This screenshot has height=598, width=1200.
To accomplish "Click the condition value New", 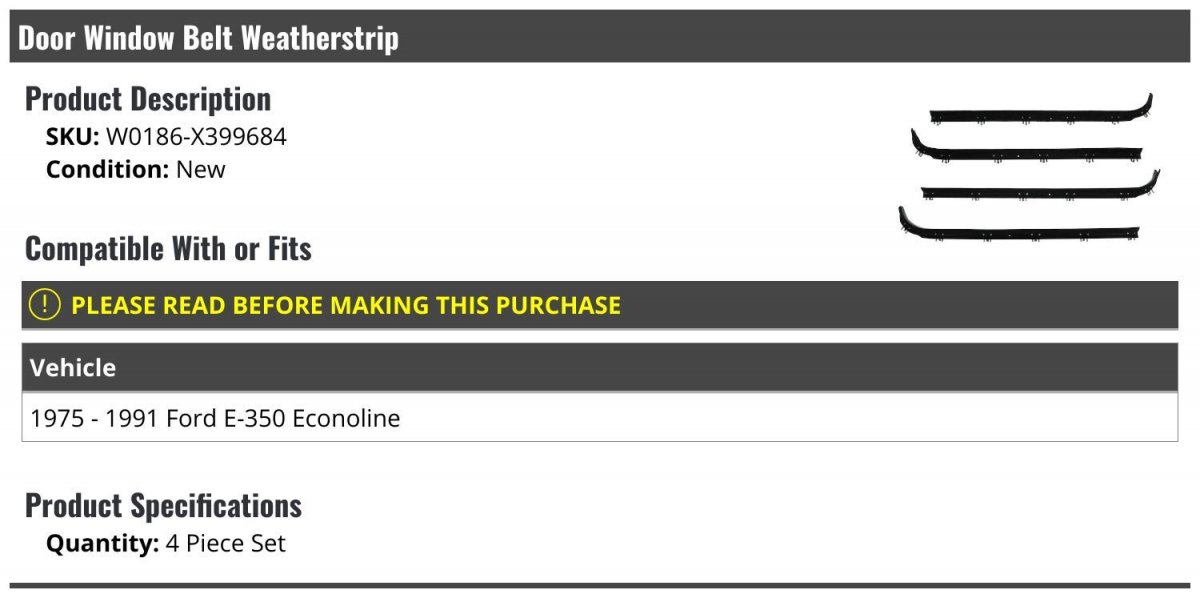I will tap(201, 169).
